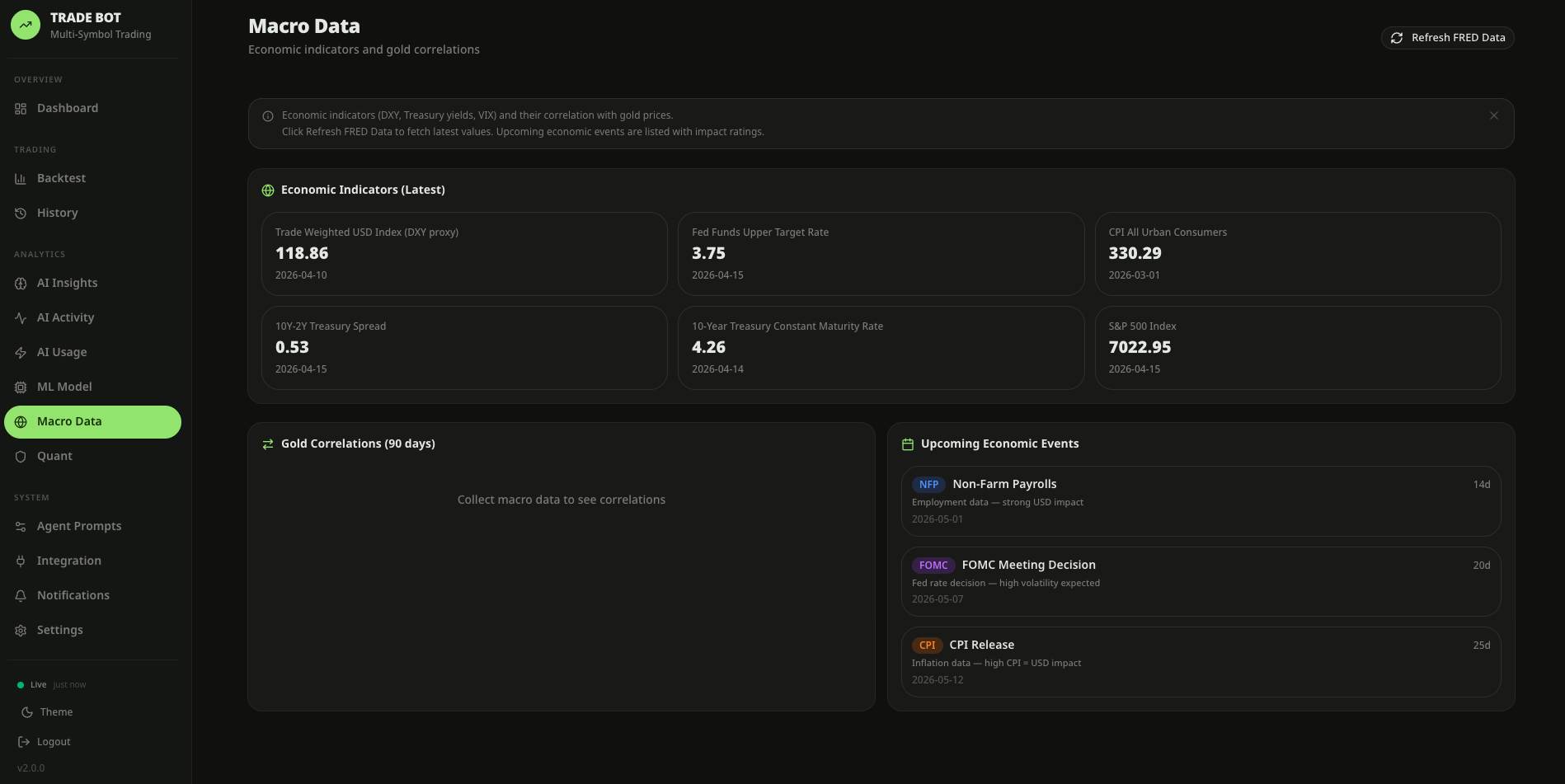1565x784 pixels.
Task: Open the Dashboard page
Action: coord(92,109)
